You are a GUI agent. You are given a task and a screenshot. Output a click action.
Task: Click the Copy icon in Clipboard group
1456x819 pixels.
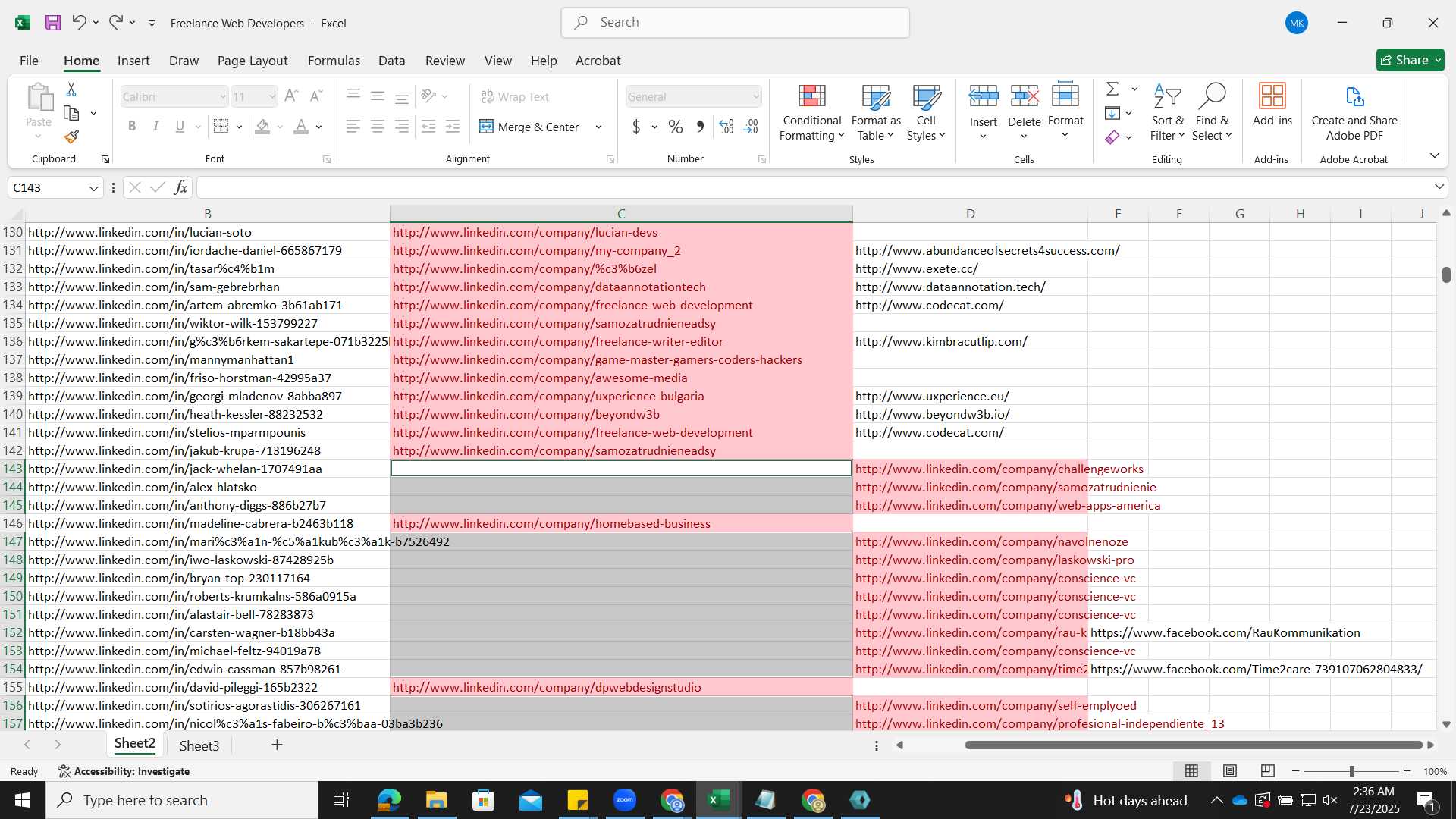[71, 114]
